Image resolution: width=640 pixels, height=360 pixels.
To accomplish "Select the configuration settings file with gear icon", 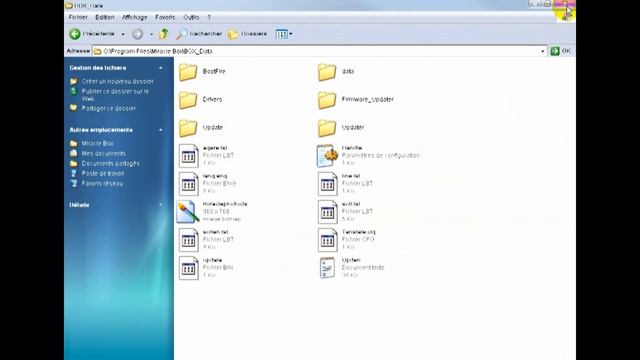I will coord(368,156).
